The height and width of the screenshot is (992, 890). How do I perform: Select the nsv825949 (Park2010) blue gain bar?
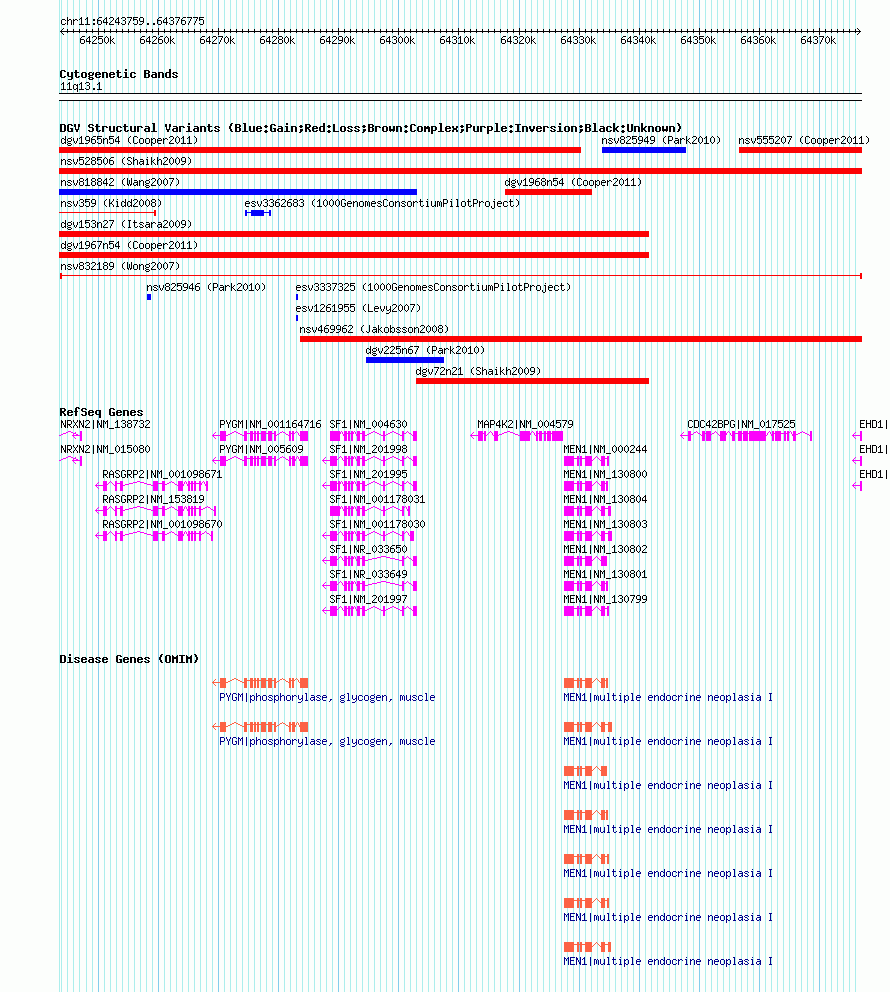coord(644,150)
